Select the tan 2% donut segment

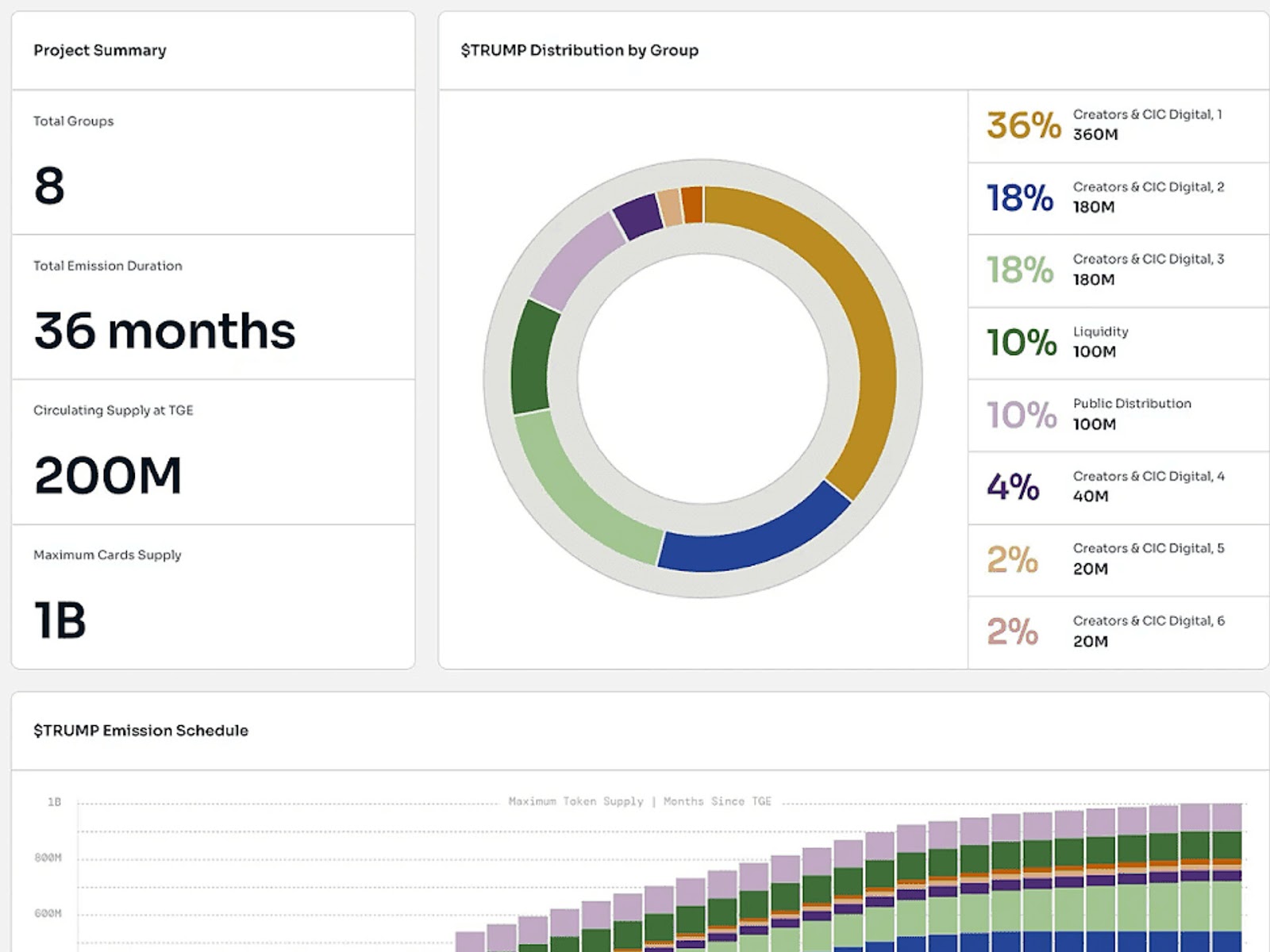(671, 207)
